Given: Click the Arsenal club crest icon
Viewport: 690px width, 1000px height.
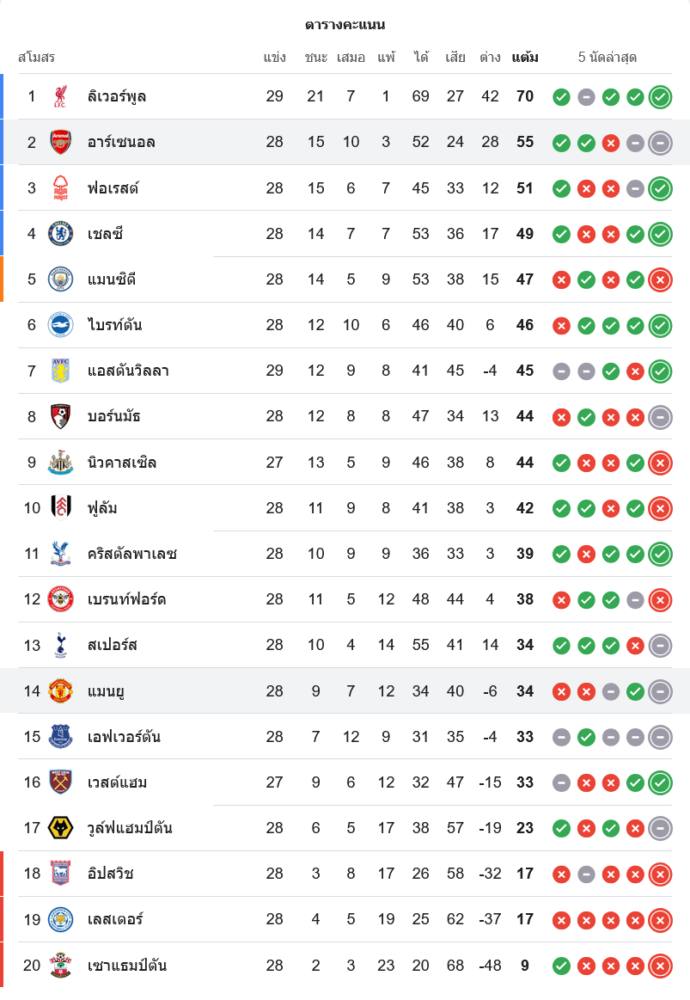Looking at the screenshot, I should pos(61,142).
